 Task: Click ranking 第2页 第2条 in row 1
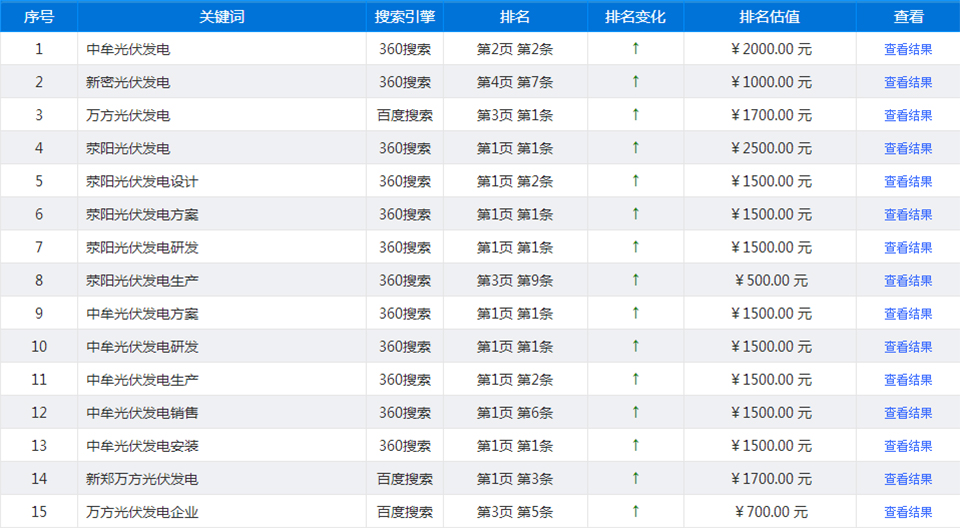tap(515, 49)
